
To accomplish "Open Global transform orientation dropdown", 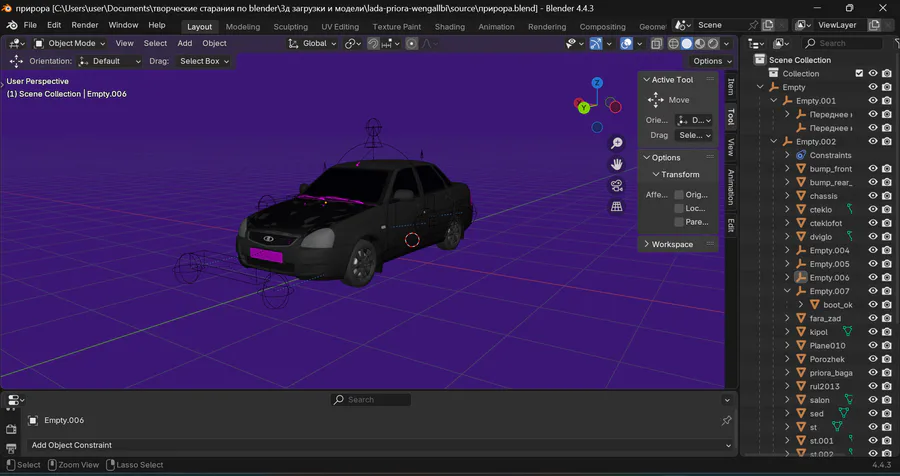I will pos(312,44).
